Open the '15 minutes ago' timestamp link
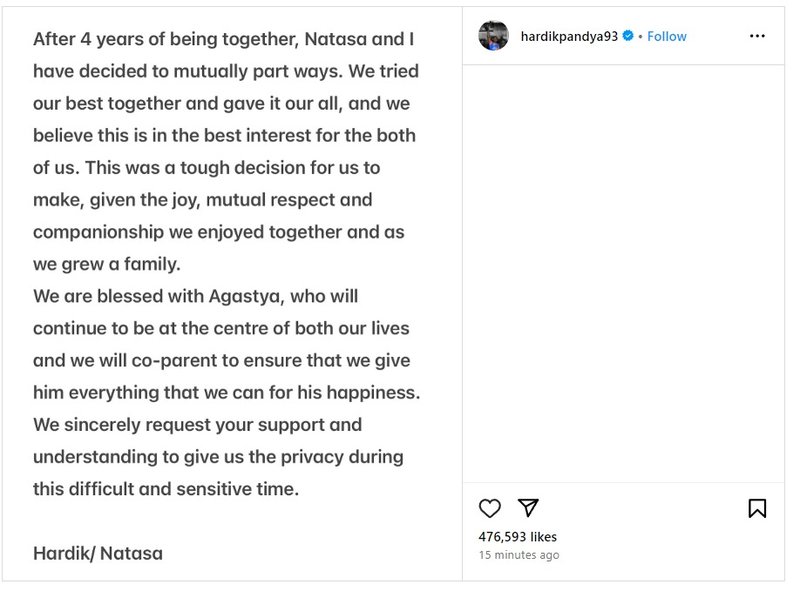The height and width of the screenshot is (591, 800). click(x=519, y=555)
